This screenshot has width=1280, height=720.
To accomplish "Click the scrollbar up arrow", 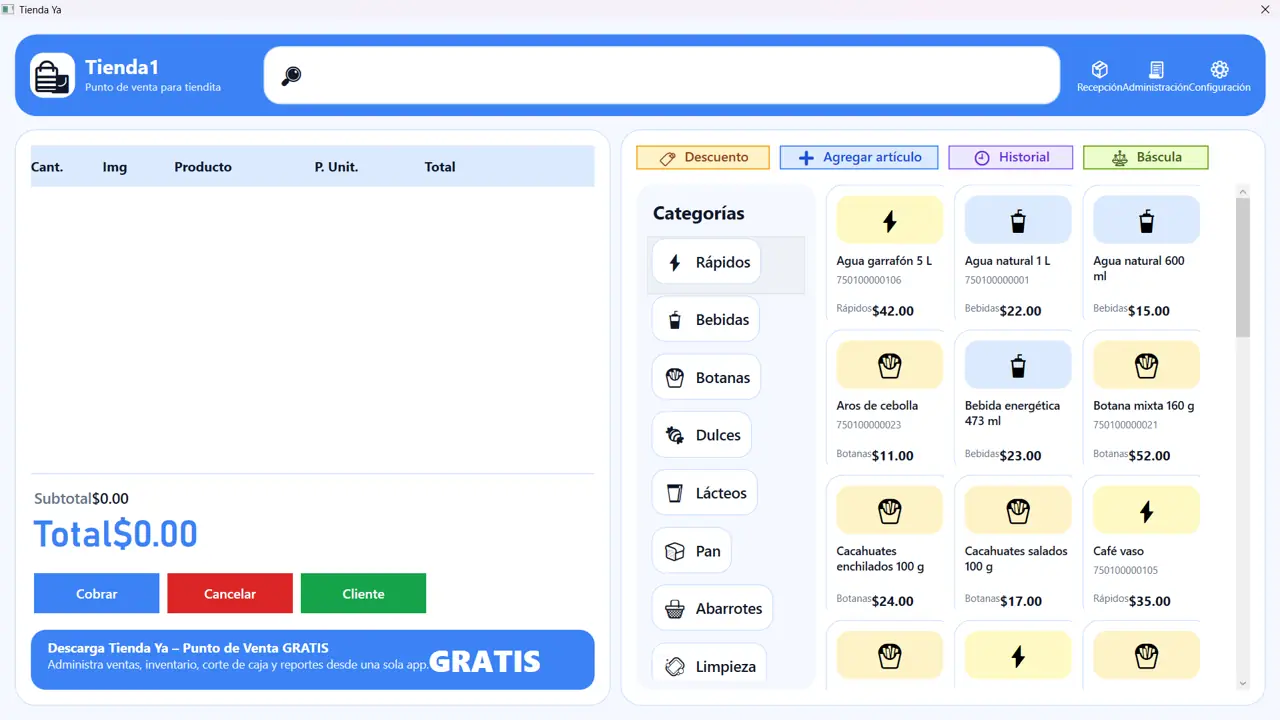I will [1243, 191].
